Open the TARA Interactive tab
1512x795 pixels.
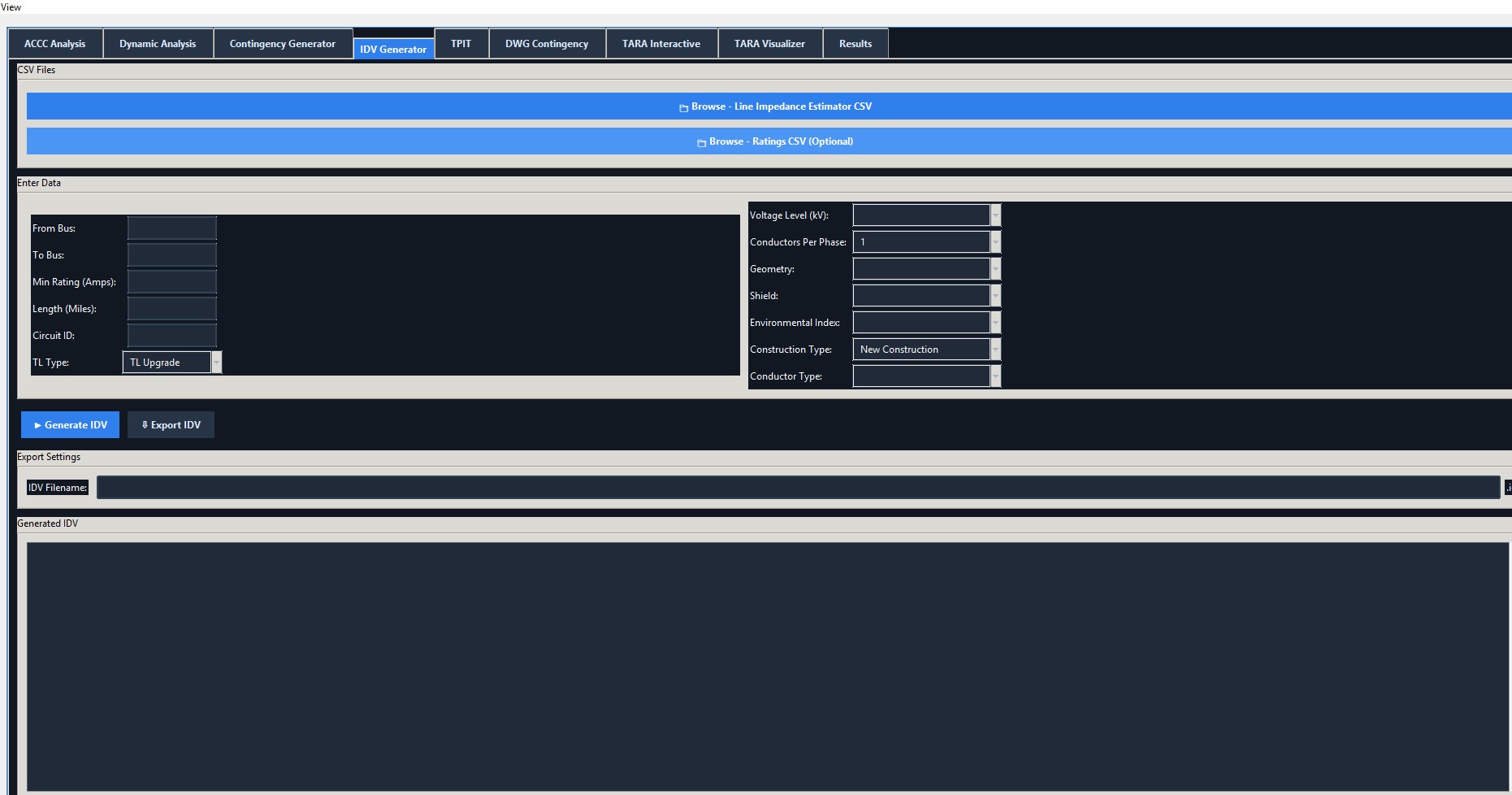661,44
